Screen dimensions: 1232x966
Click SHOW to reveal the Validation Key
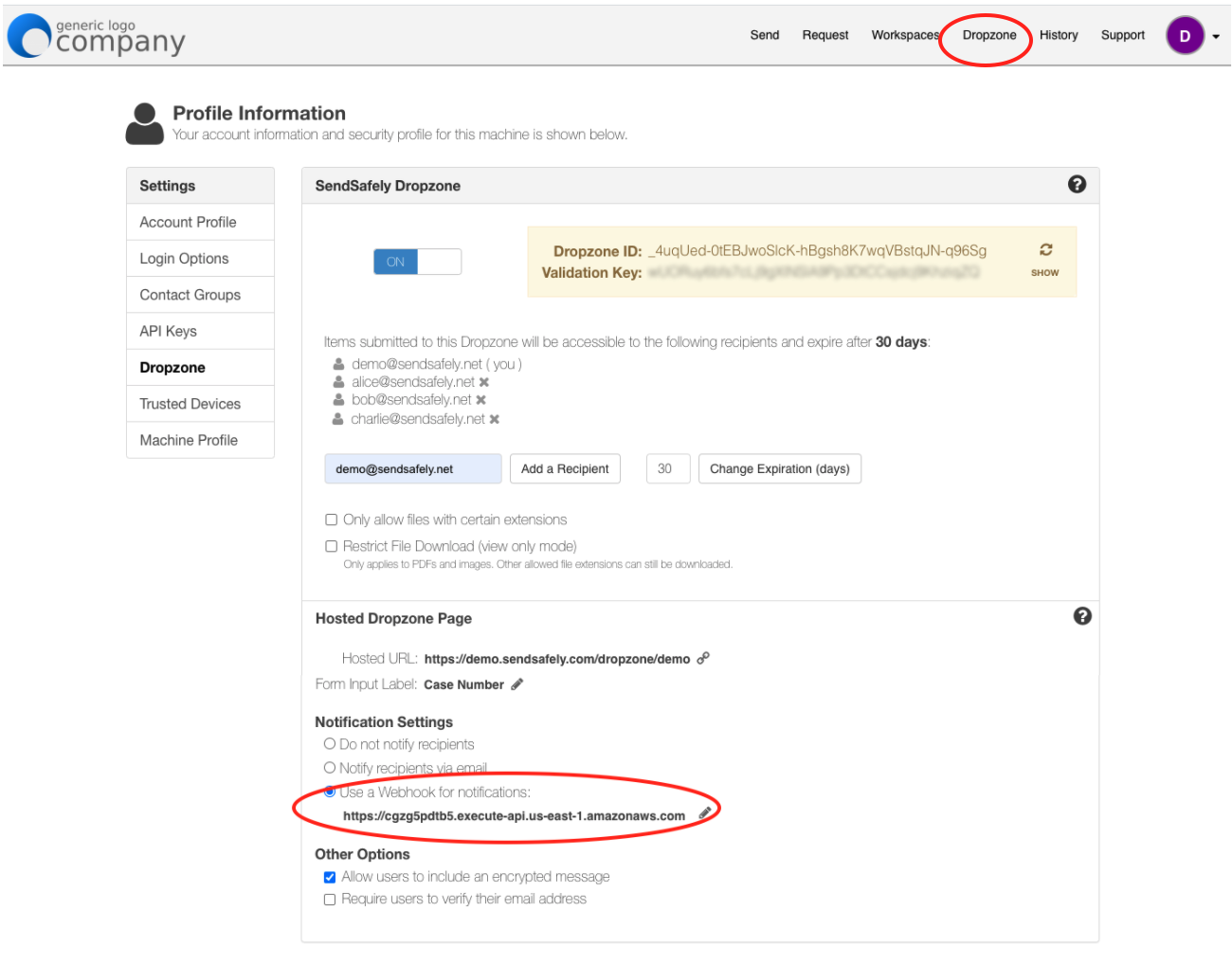(1044, 272)
